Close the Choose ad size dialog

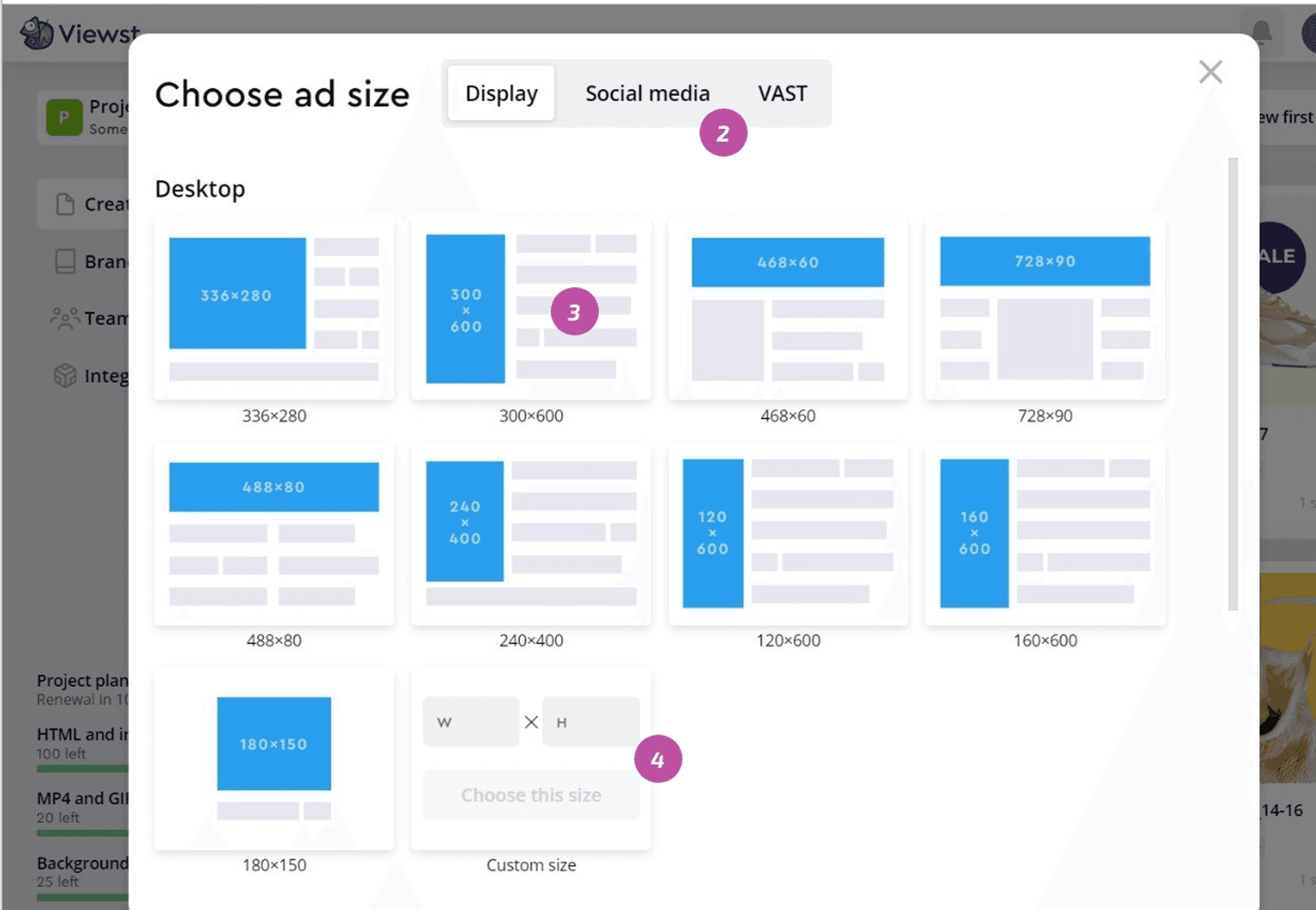click(x=1210, y=71)
